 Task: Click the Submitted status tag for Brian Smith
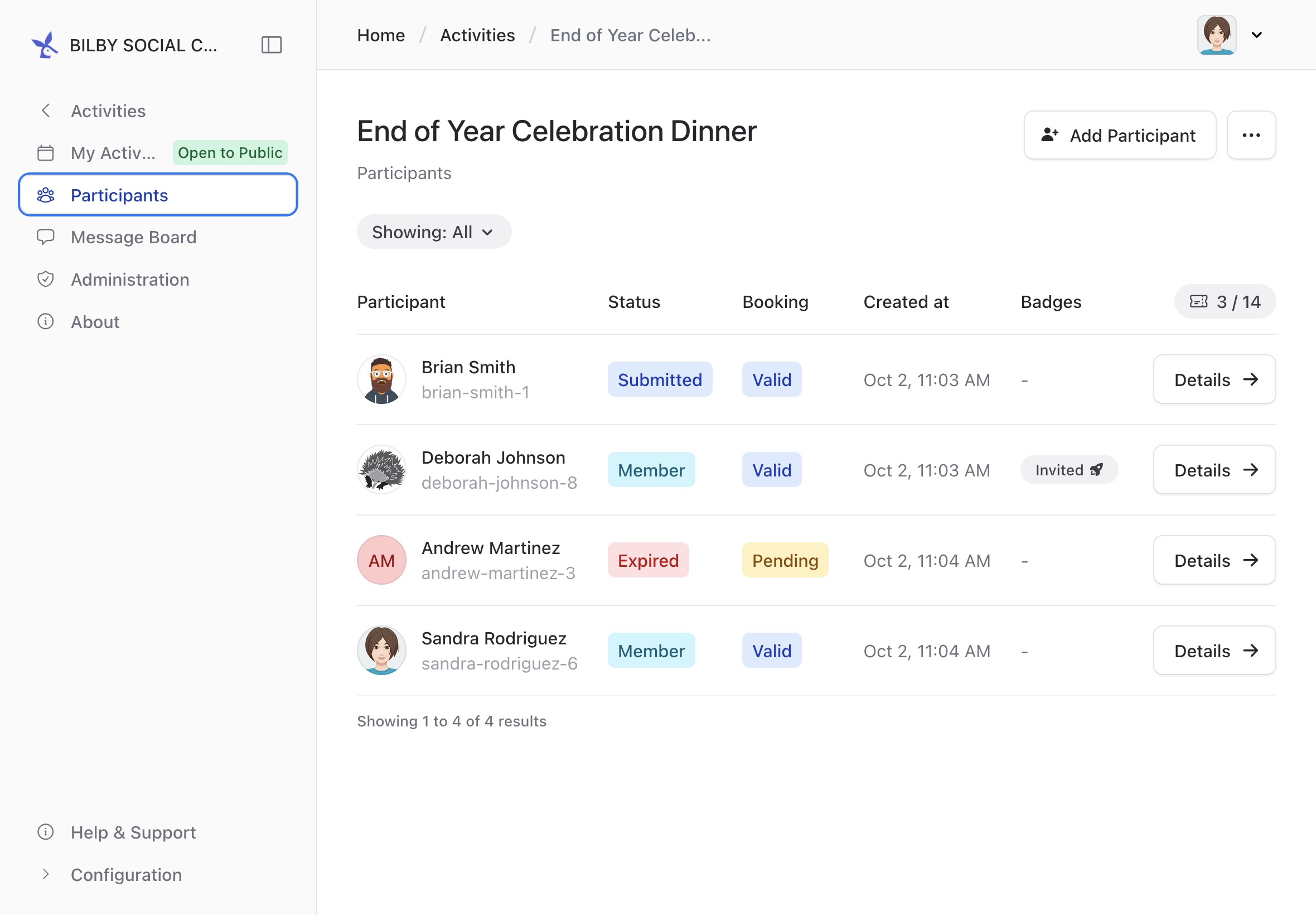pos(660,379)
